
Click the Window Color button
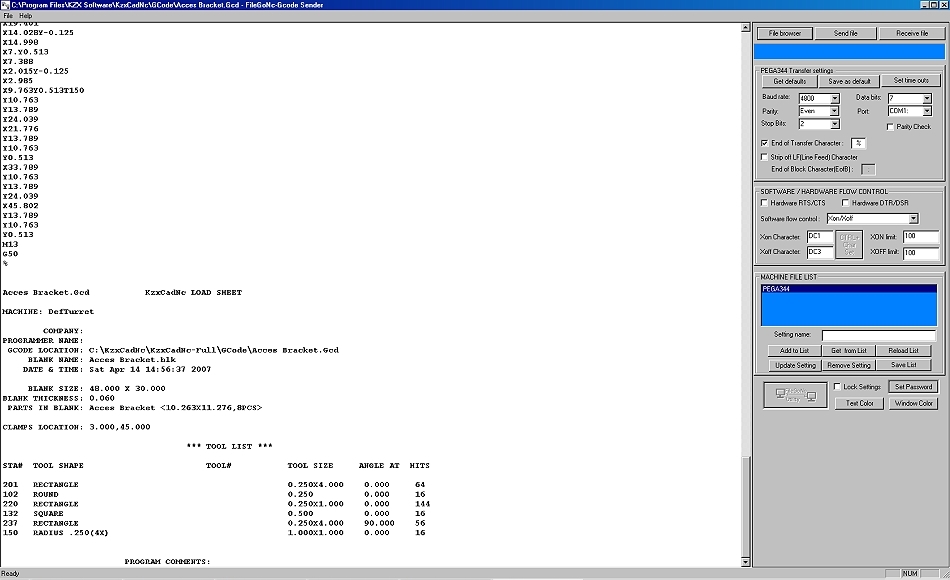[x=913, y=403]
